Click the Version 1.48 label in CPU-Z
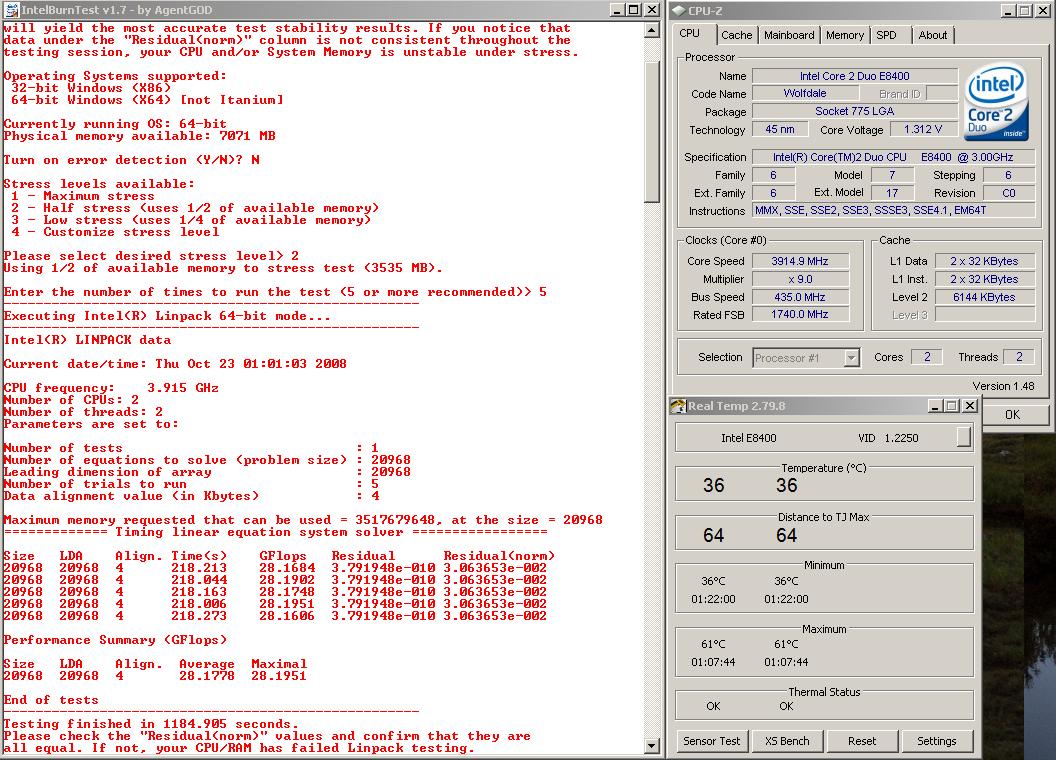 tap(1003, 386)
